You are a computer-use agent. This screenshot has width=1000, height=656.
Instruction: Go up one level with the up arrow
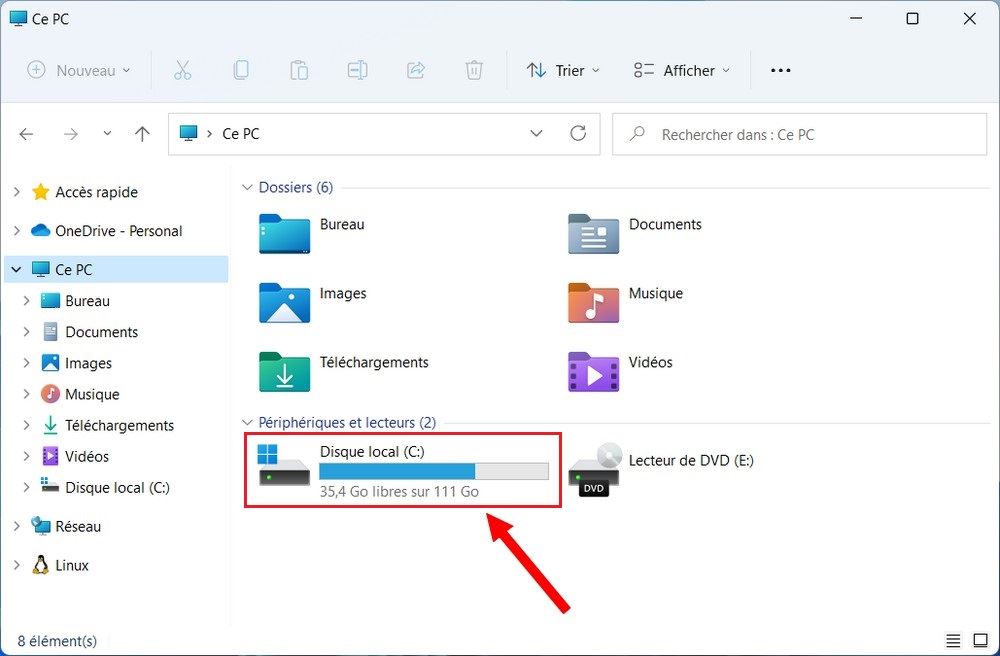click(x=142, y=134)
